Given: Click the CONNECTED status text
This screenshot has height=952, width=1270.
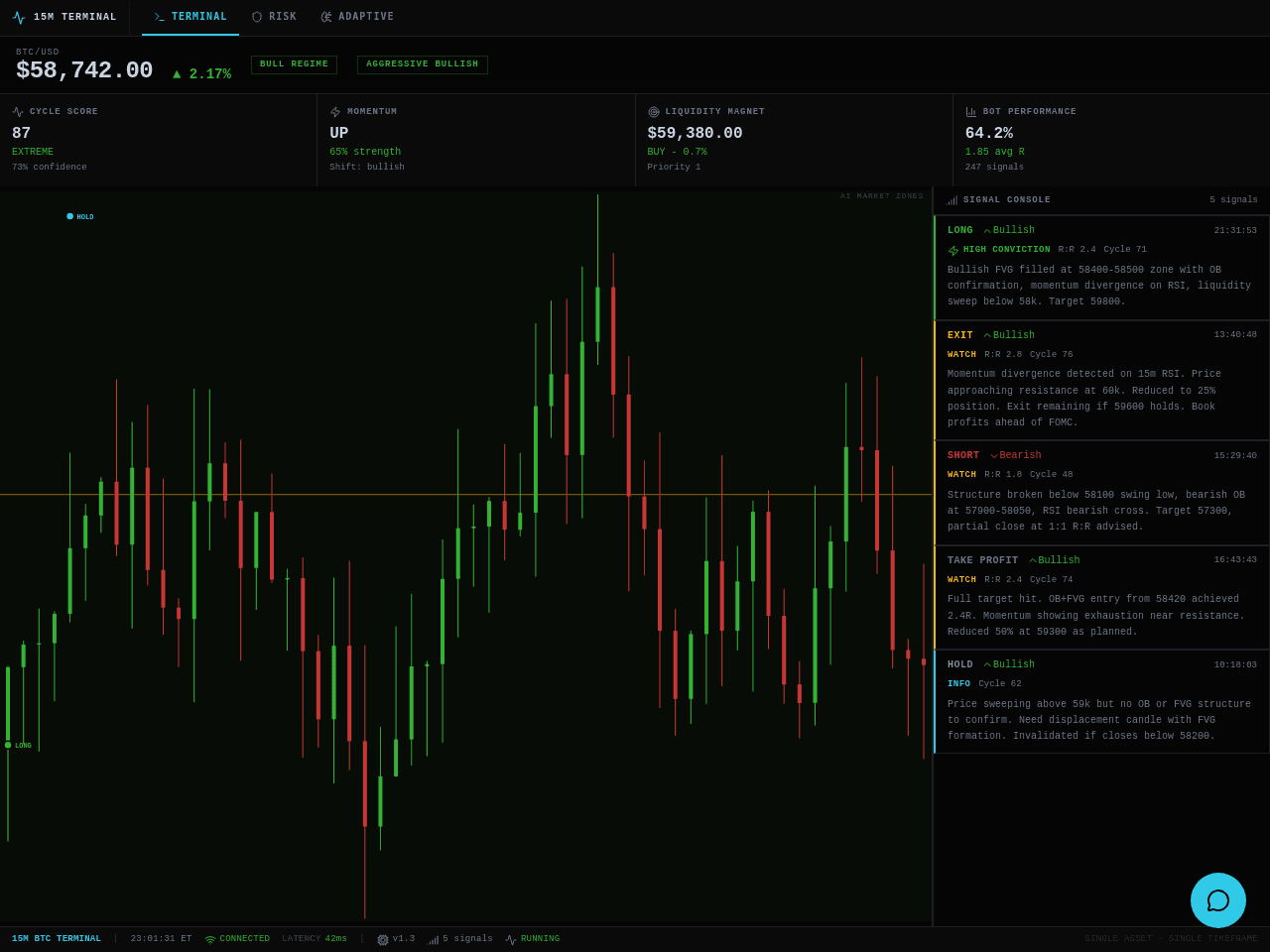Looking at the screenshot, I should 245,939.
